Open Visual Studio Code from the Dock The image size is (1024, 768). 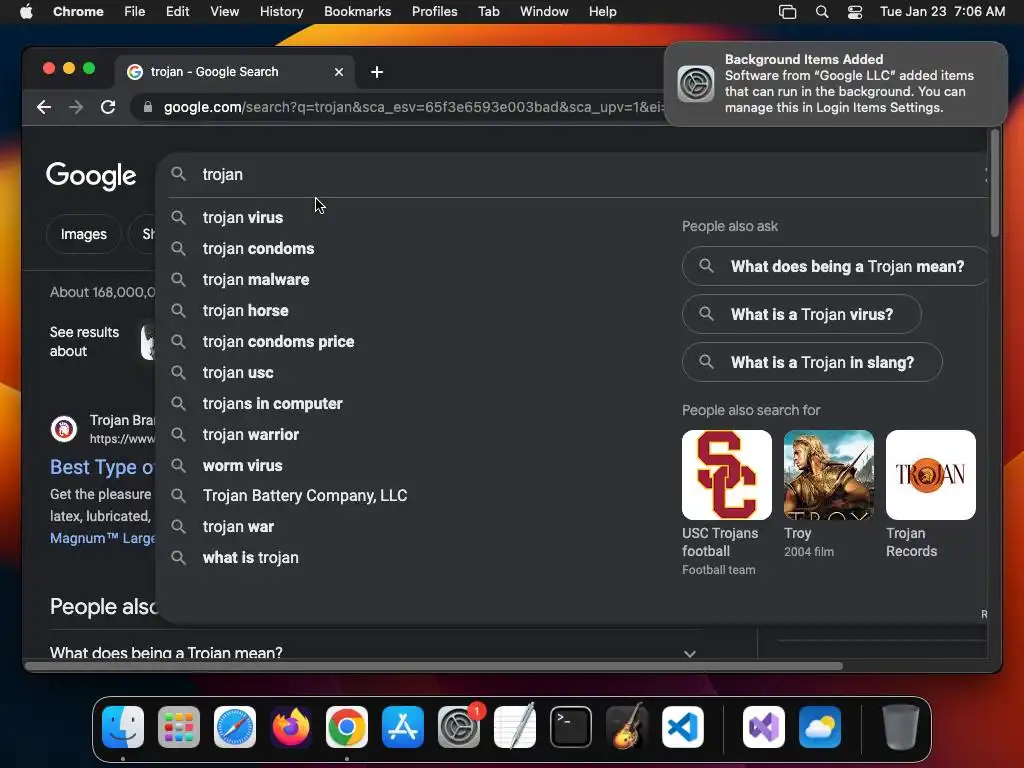coord(683,727)
